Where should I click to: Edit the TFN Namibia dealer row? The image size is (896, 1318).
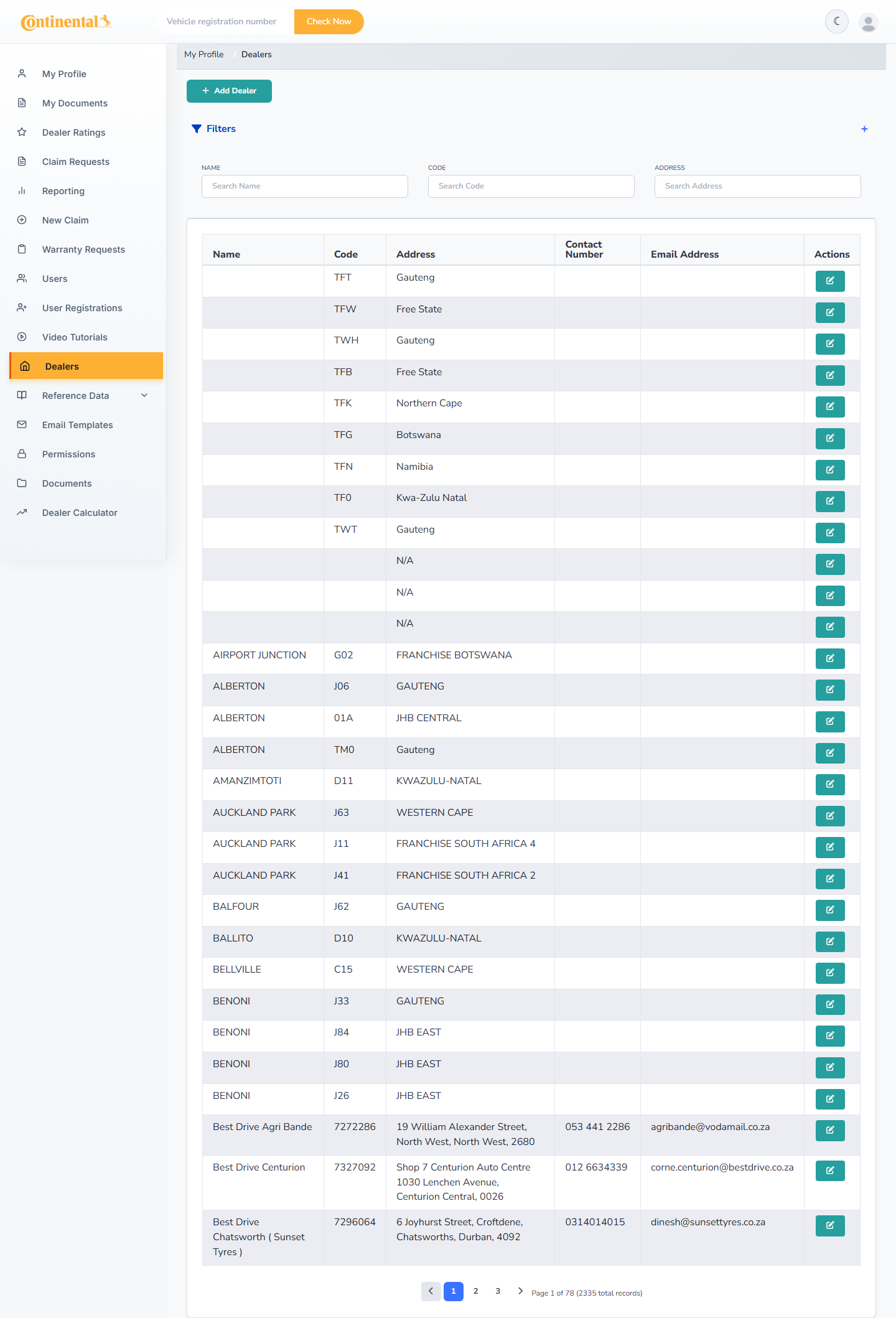coord(830,470)
